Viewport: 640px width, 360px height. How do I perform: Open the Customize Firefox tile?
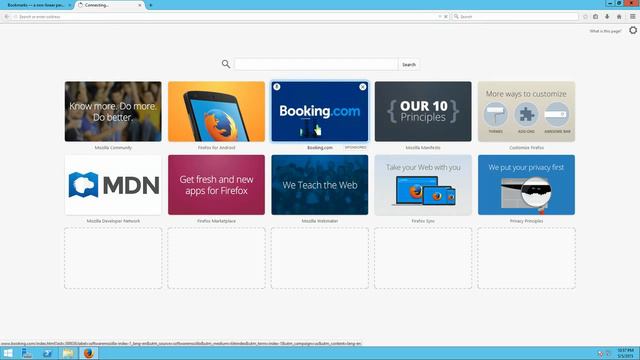[526, 111]
